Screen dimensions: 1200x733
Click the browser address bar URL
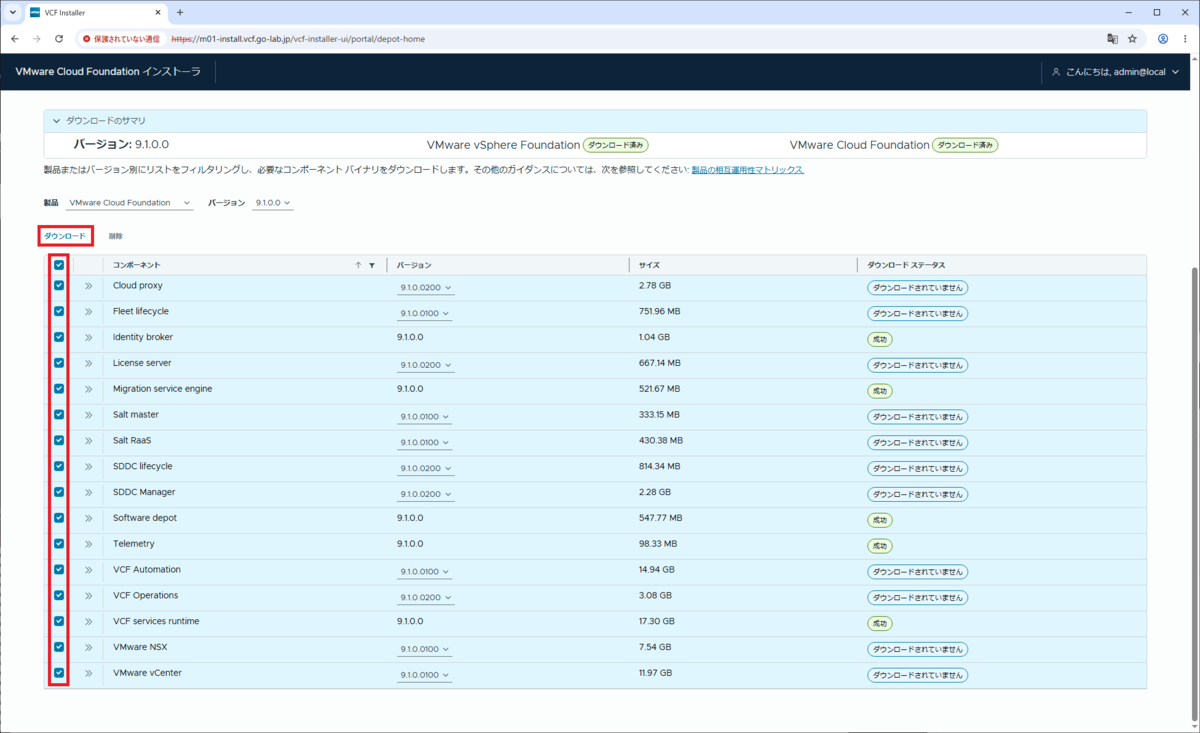[x=298, y=39]
